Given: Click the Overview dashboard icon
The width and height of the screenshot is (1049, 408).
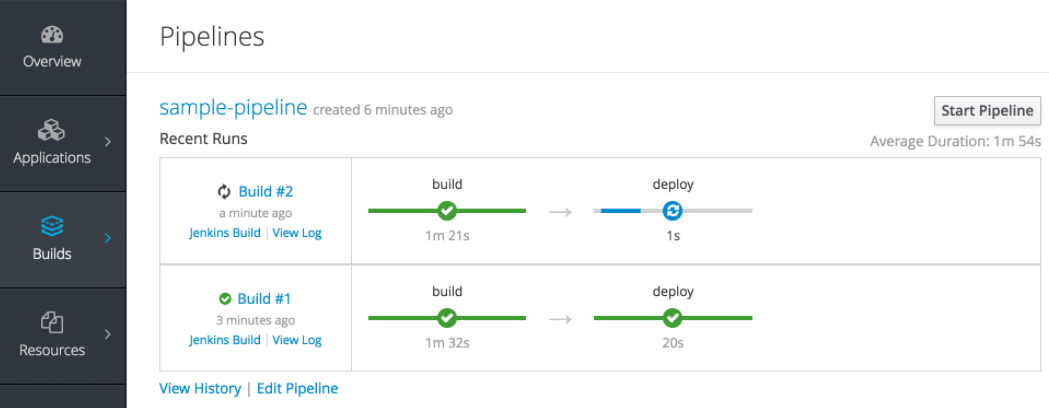Looking at the screenshot, I should point(52,35).
